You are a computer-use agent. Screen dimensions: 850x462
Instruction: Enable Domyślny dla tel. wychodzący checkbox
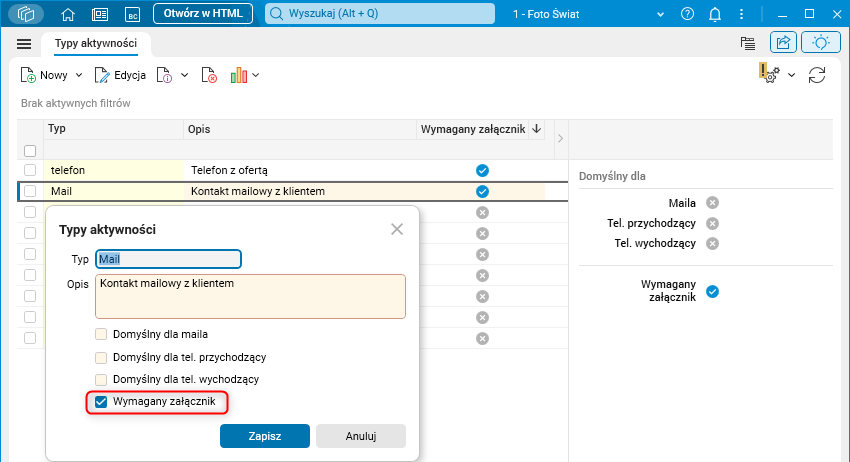[101, 380]
